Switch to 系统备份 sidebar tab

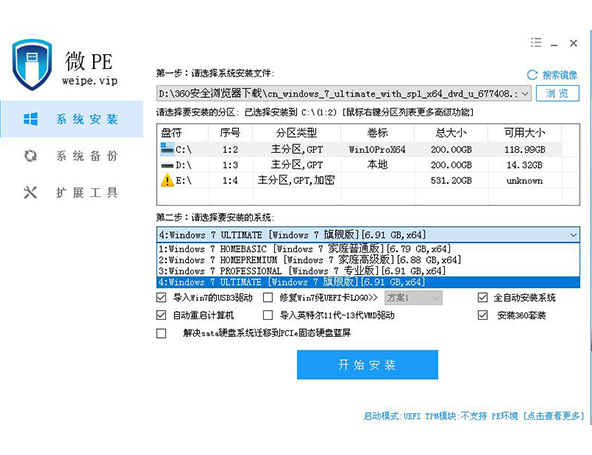click(x=72, y=156)
